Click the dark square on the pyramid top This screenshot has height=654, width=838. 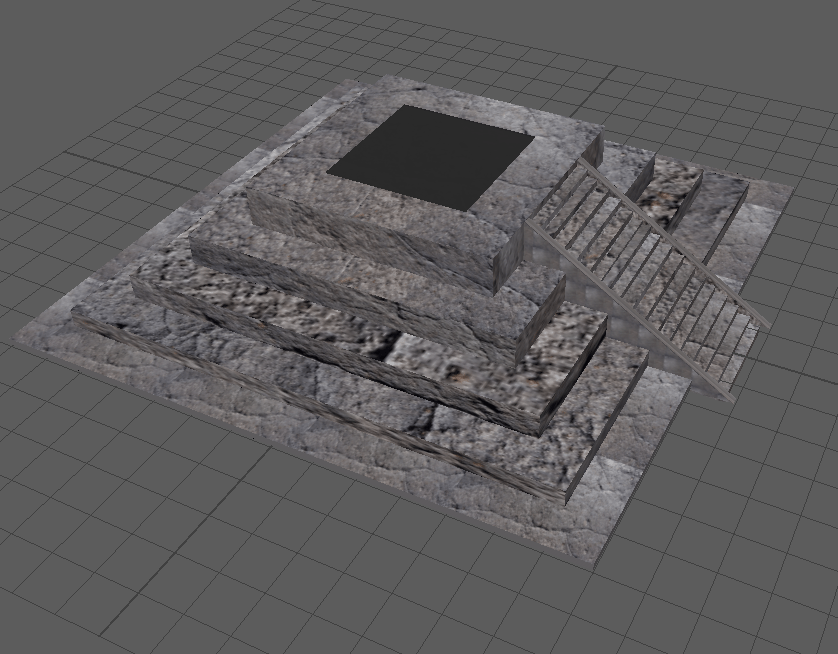[430, 155]
